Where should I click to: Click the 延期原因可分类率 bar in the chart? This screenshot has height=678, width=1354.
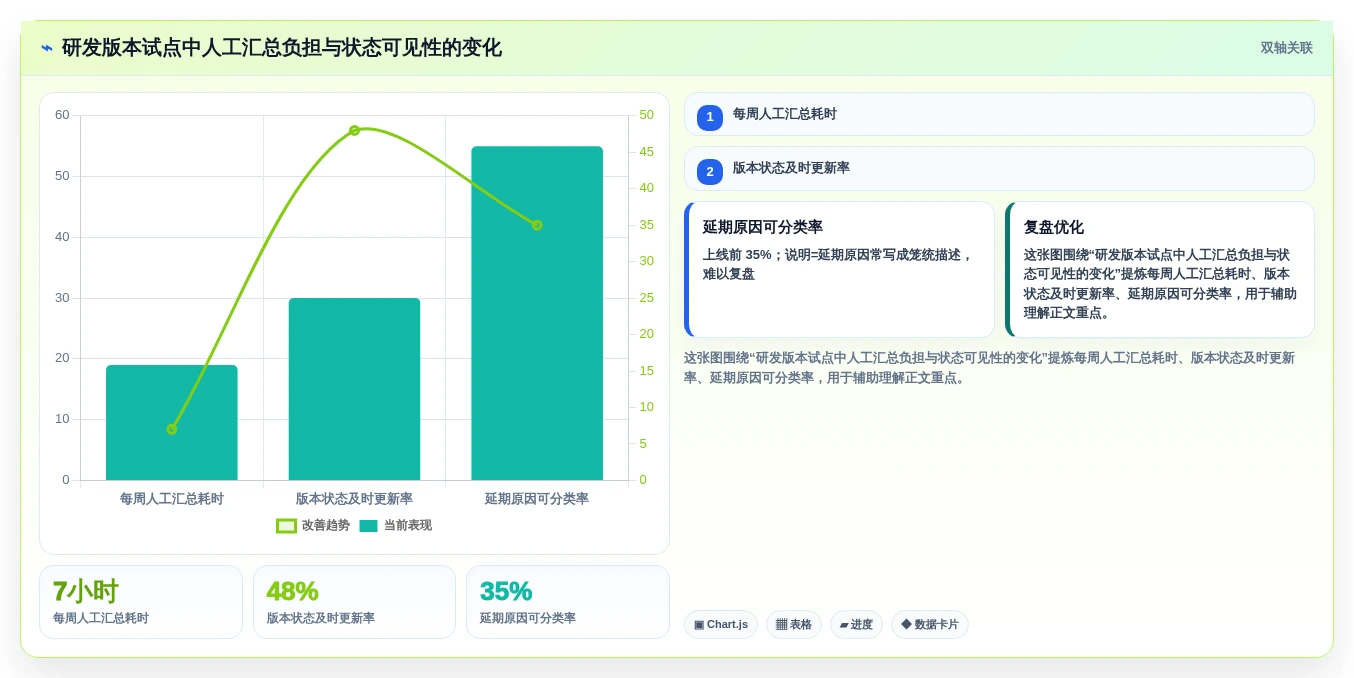pos(537,313)
